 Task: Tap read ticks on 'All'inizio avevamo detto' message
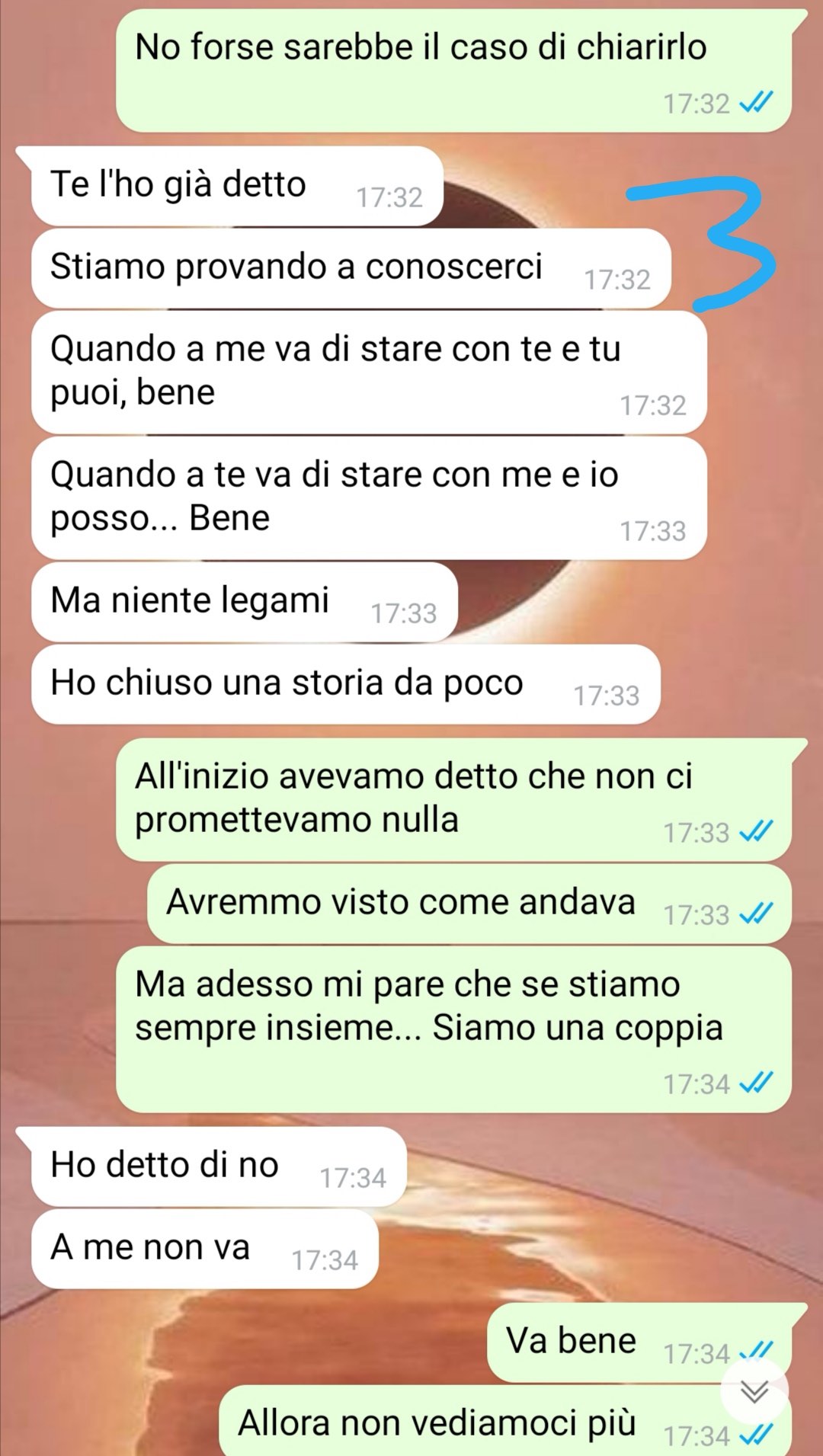click(x=757, y=831)
